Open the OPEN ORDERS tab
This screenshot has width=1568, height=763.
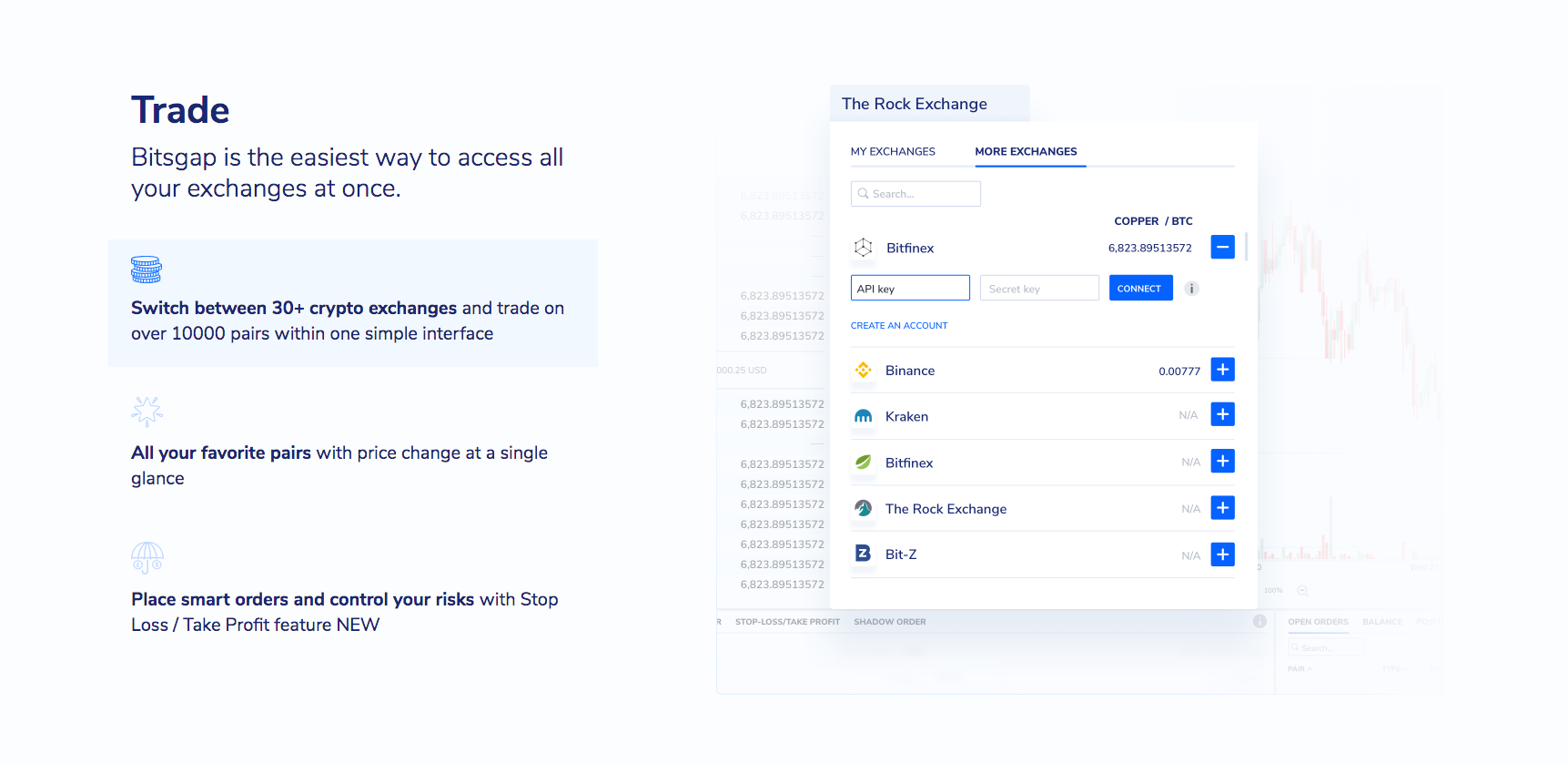click(x=1318, y=622)
